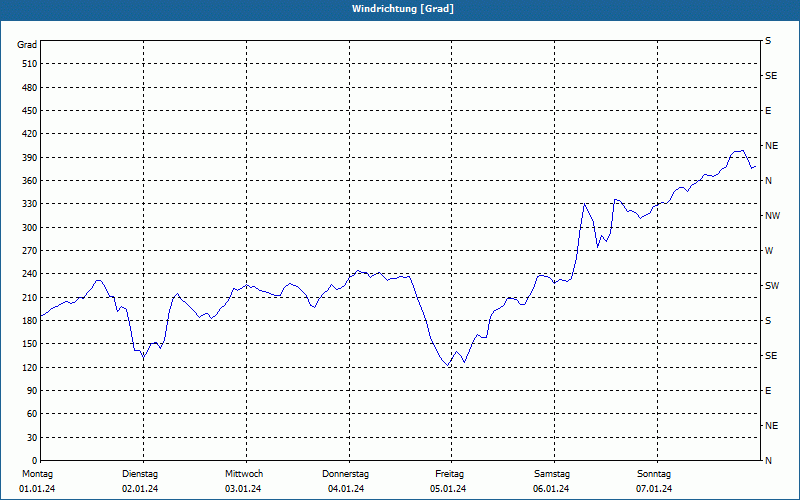Click the "S" compass label on the 180 gridline
This screenshot has height=500, width=800.
768,321
